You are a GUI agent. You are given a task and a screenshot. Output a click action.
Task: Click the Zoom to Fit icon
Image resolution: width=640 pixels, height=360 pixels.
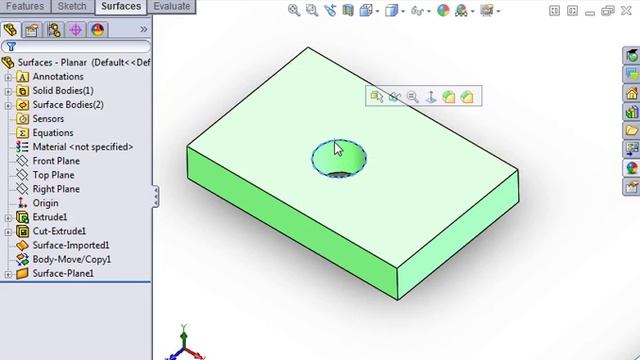pyautogui.click(x=293, y=10)
